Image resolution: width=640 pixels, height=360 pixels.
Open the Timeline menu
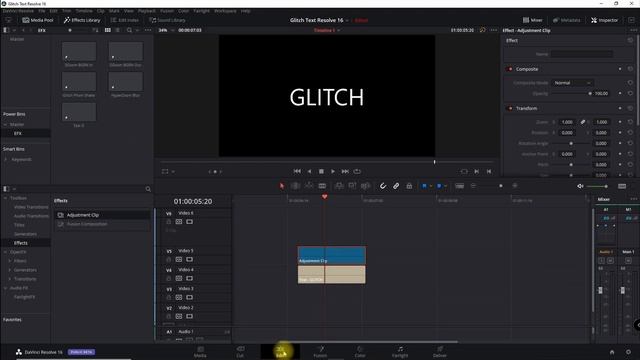point(84,11)
